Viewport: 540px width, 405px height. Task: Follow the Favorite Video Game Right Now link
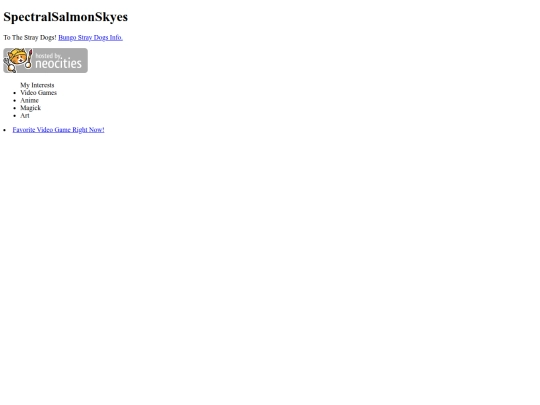click(x=58, y=130)
